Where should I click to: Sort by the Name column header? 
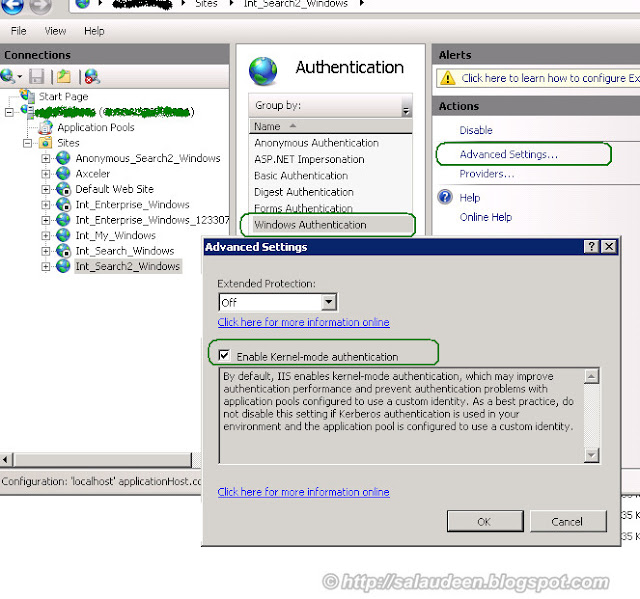[x=331, y=126]
